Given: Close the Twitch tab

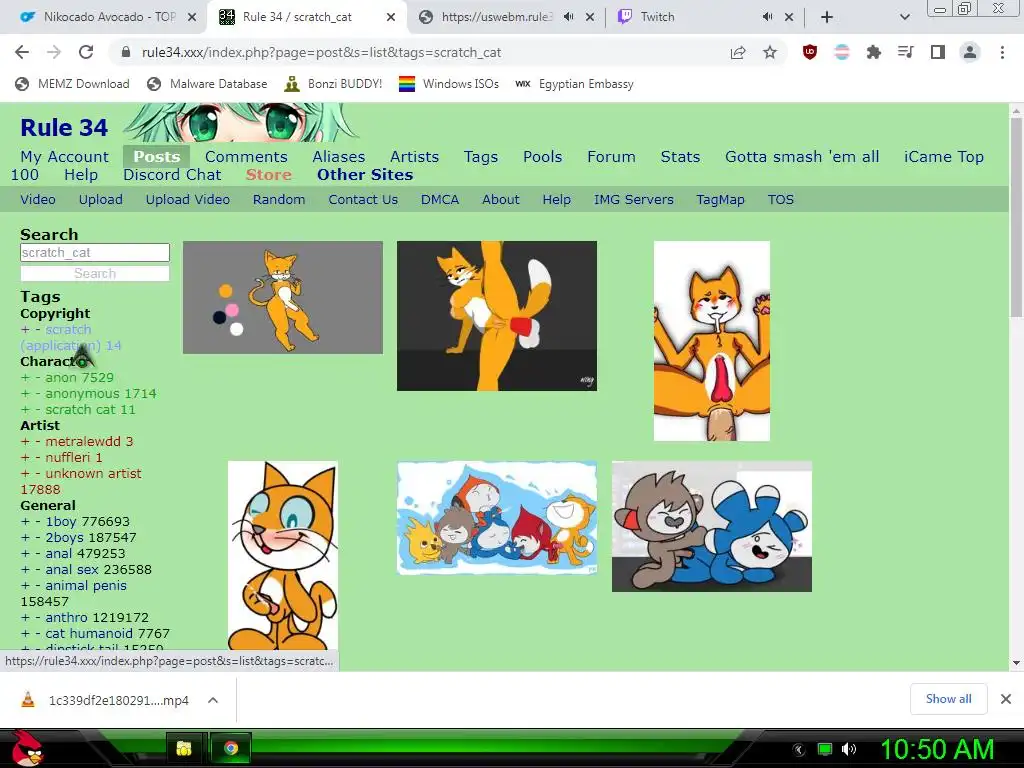Looking at the screenshot, I should tap(789, 17).
